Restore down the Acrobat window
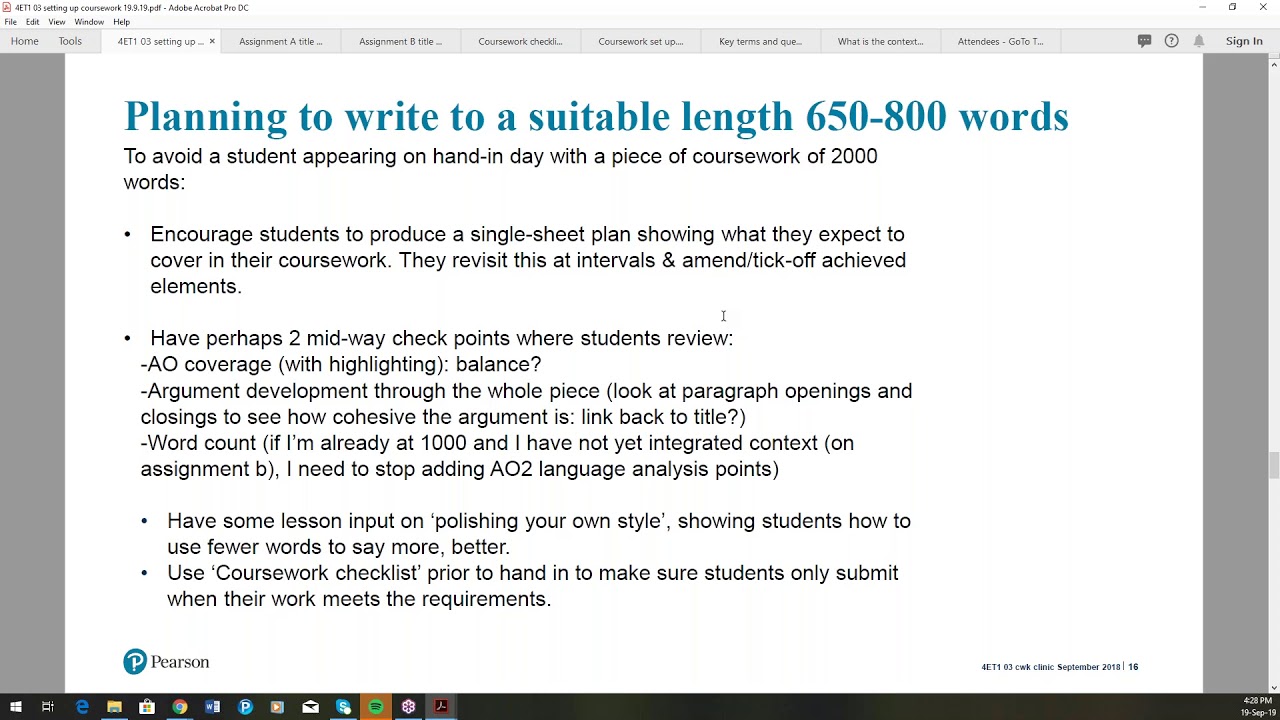This screenshot has width=1280, height=720. [1233, 7]
